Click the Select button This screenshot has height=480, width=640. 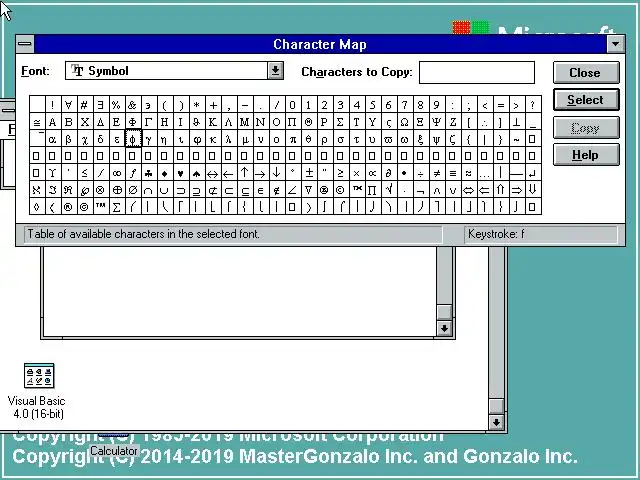tap(586, 100)
